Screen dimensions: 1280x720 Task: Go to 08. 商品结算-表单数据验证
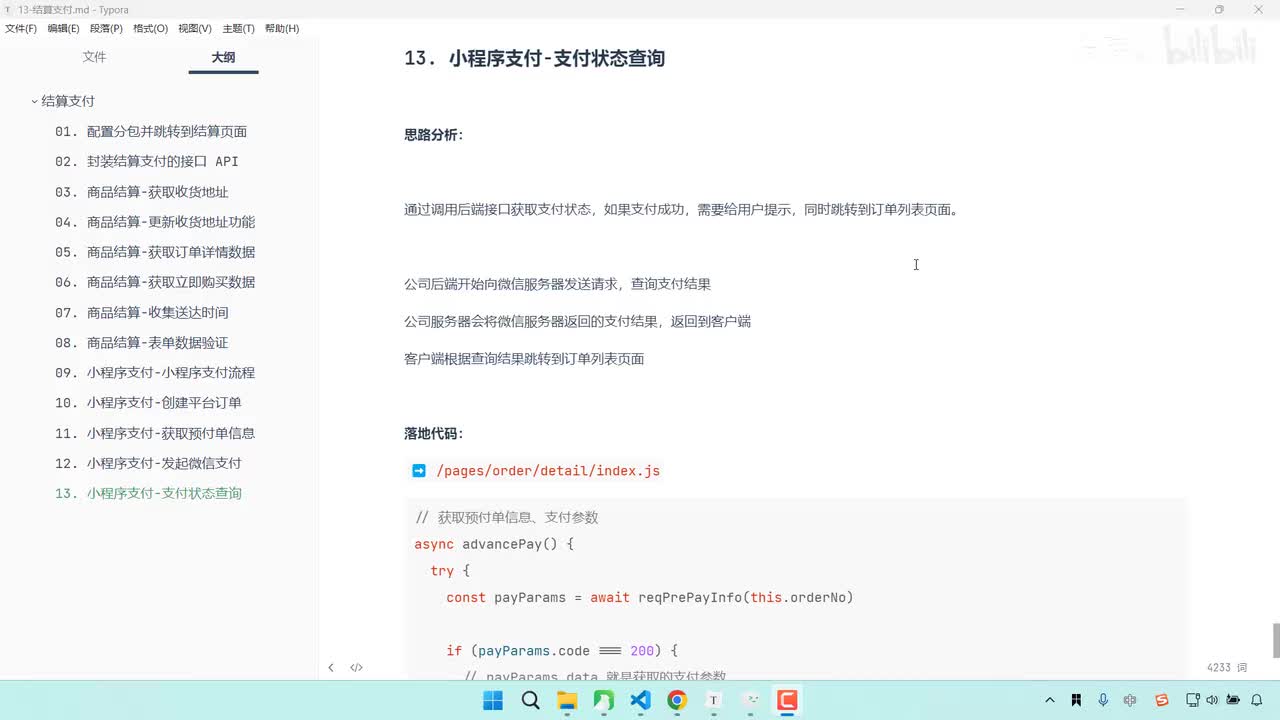click(142, 342)
